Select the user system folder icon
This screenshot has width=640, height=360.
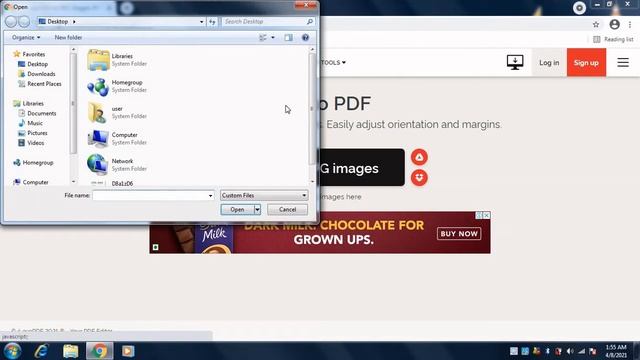point(97,113)
